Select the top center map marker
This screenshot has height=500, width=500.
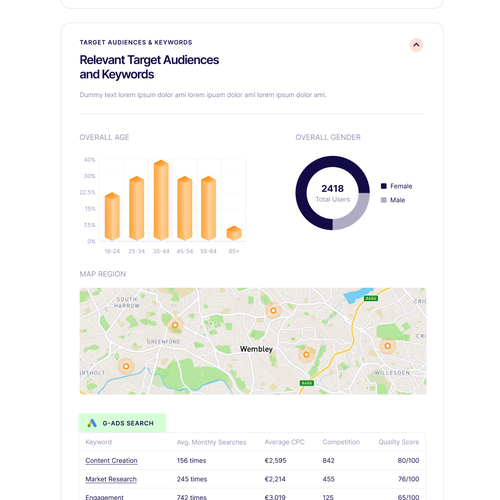[273, 310]
